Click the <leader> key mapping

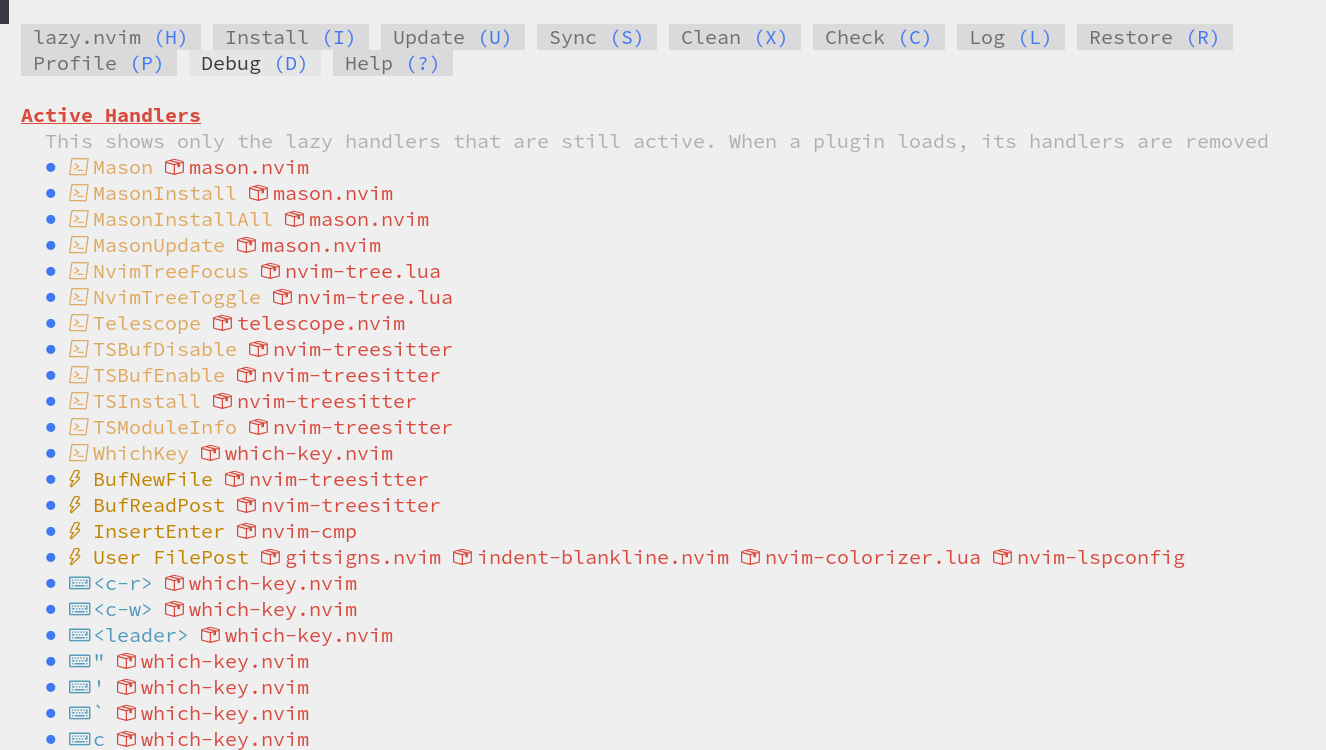click(x=141, y=635)
